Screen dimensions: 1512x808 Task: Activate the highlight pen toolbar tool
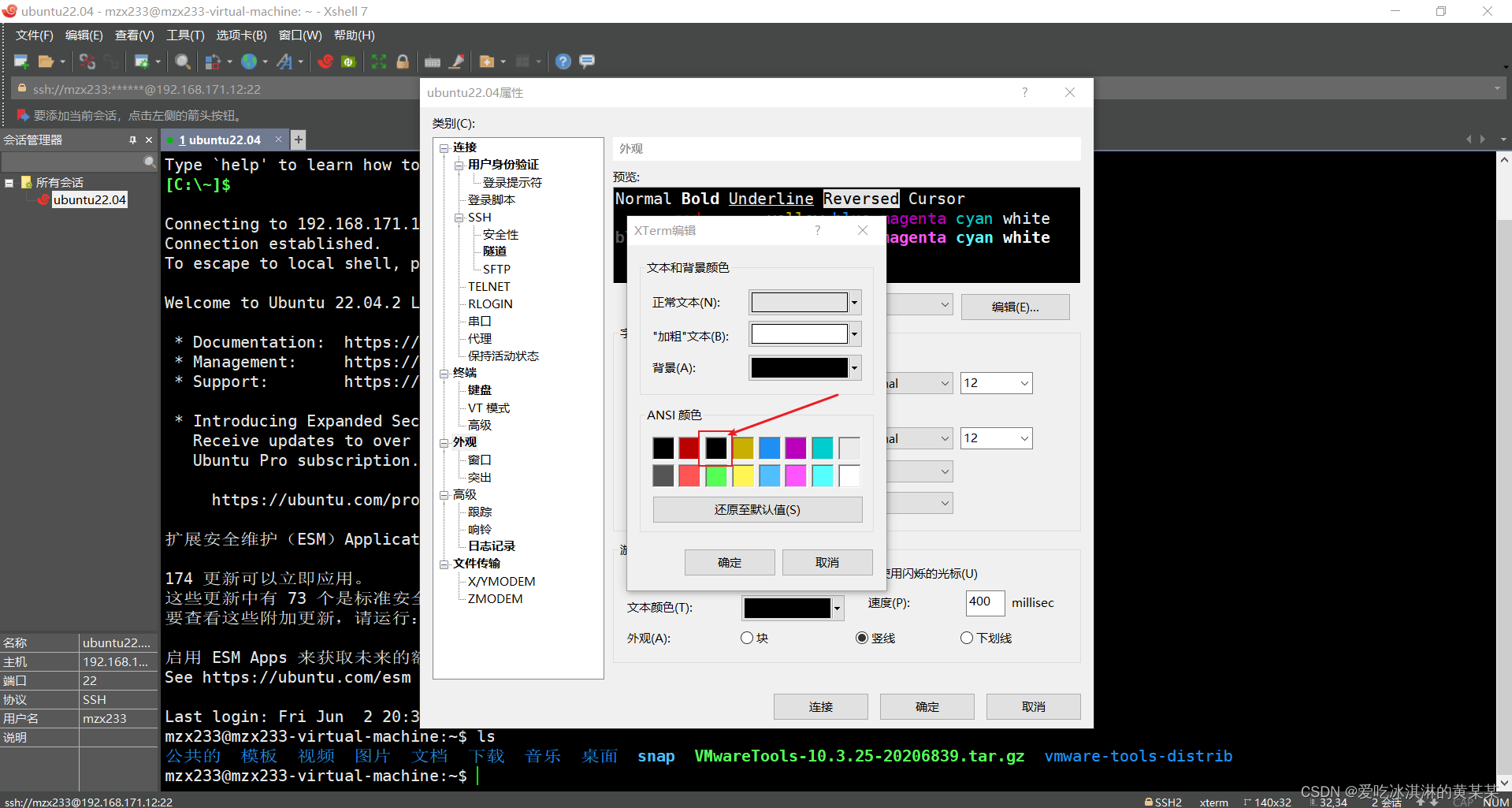(x=457, y=61)
